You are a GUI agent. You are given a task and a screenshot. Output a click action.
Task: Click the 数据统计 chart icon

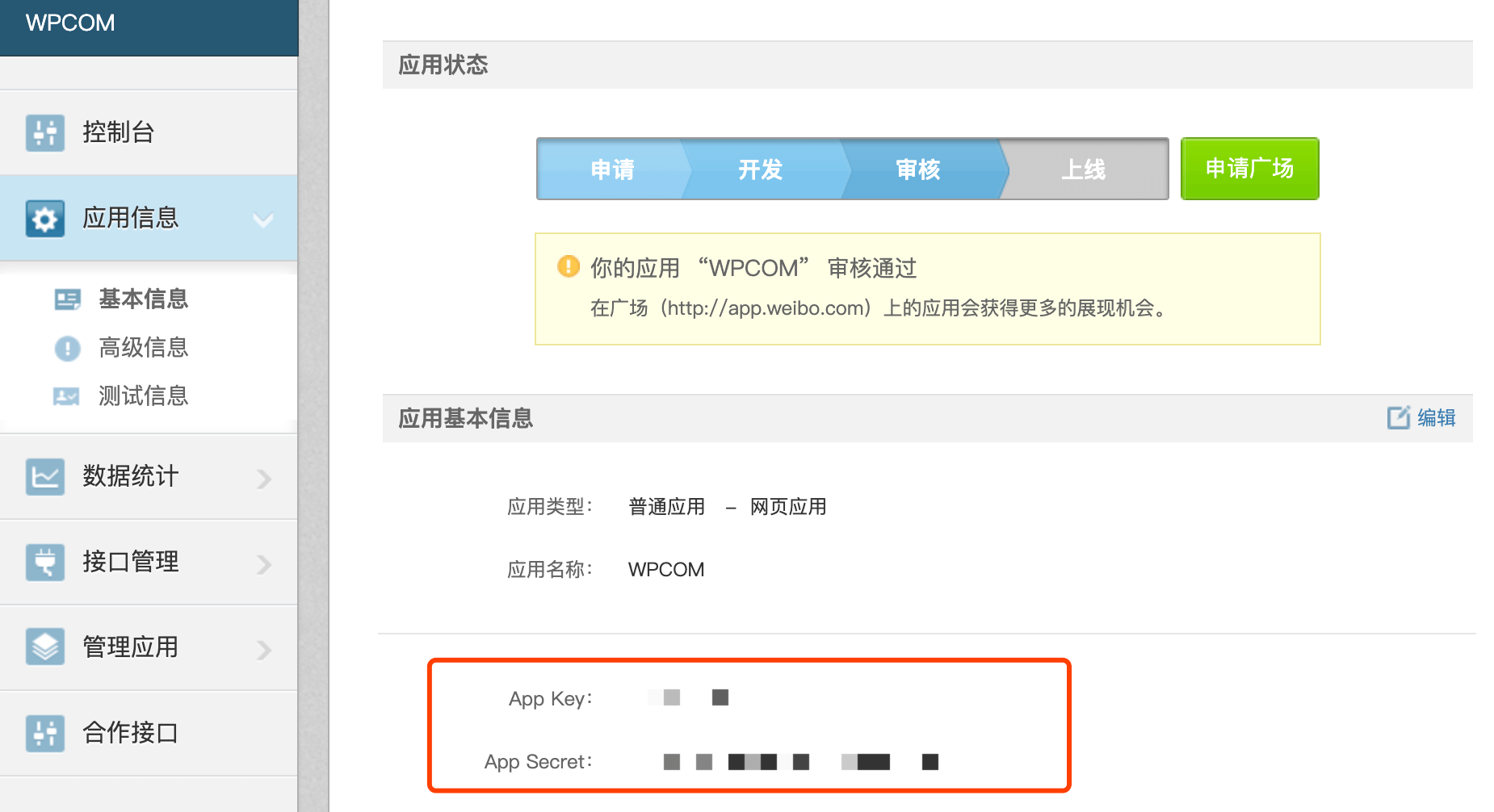(x=45, y=477)
